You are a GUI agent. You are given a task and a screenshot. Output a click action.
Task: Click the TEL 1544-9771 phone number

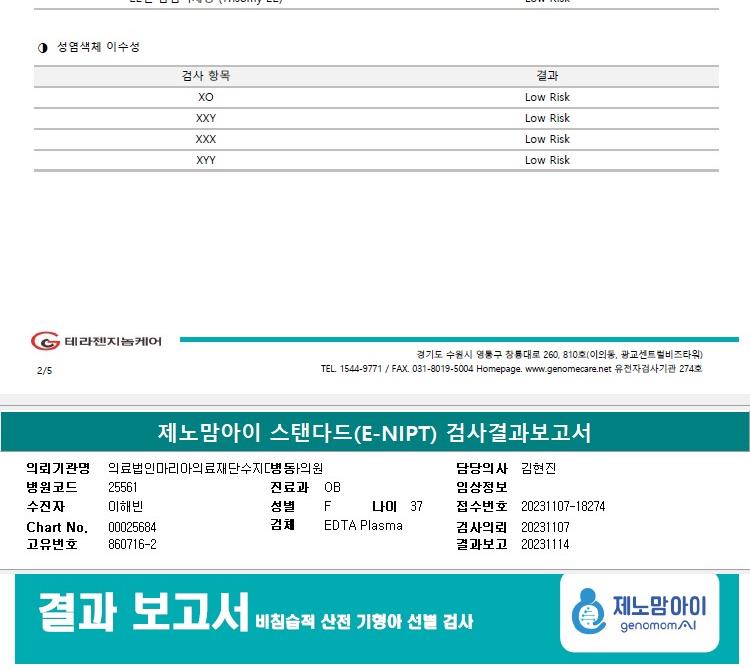point(352,369)
